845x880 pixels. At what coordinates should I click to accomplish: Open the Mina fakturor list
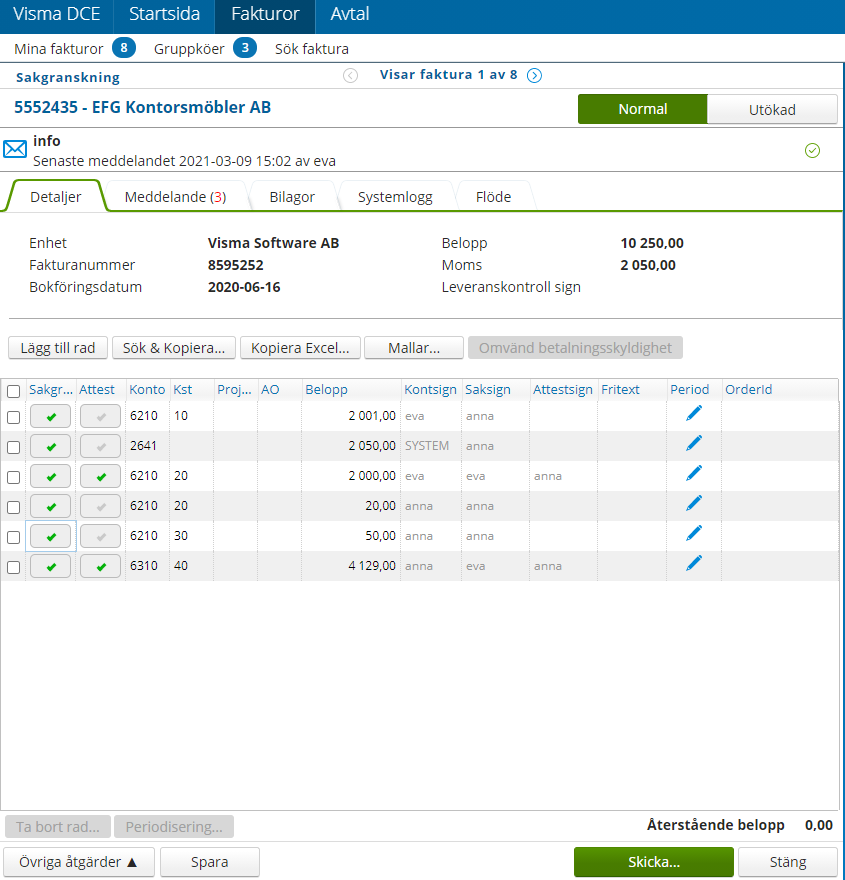58,49
